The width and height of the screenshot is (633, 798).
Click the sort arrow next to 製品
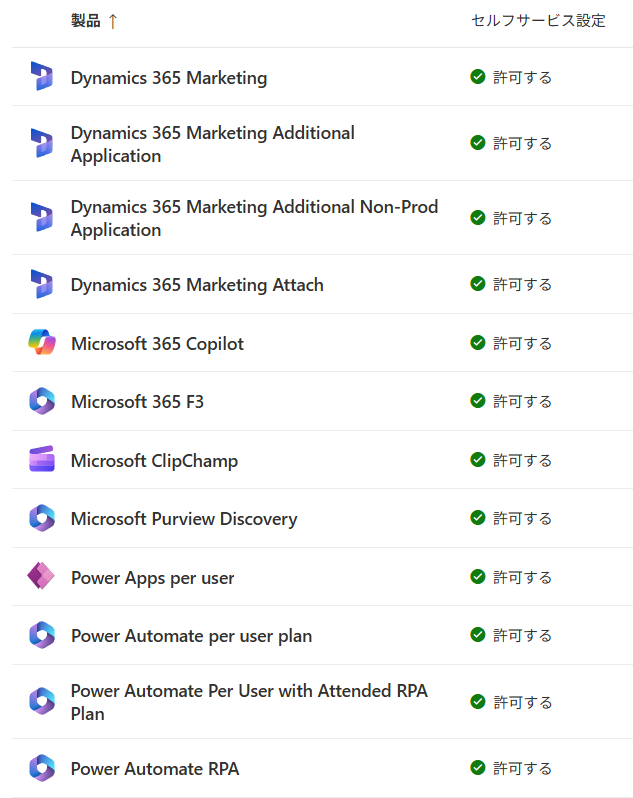coord(113,21)
